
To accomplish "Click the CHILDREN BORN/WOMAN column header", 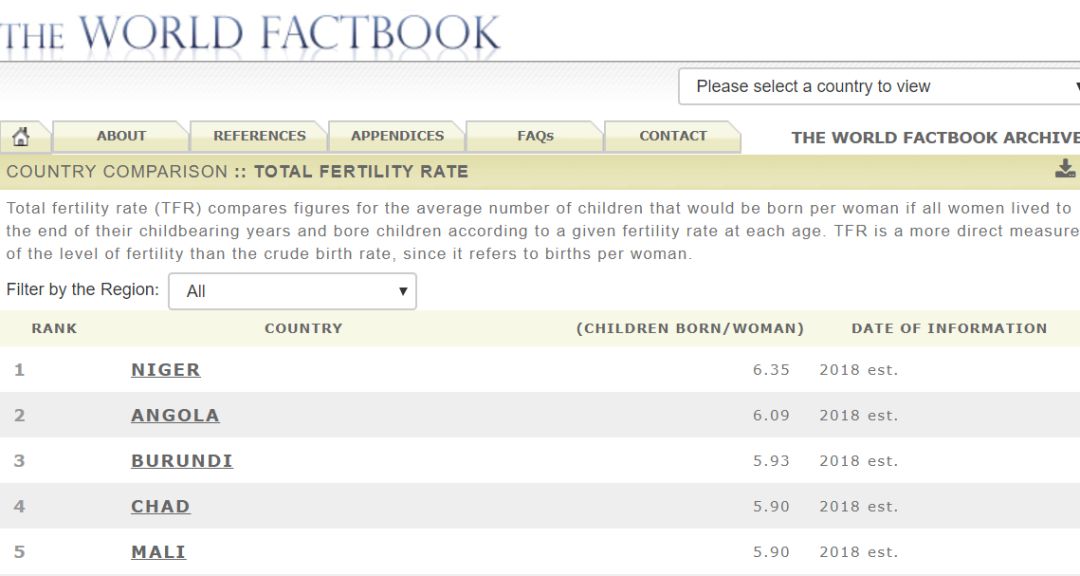I will point(690,329).
